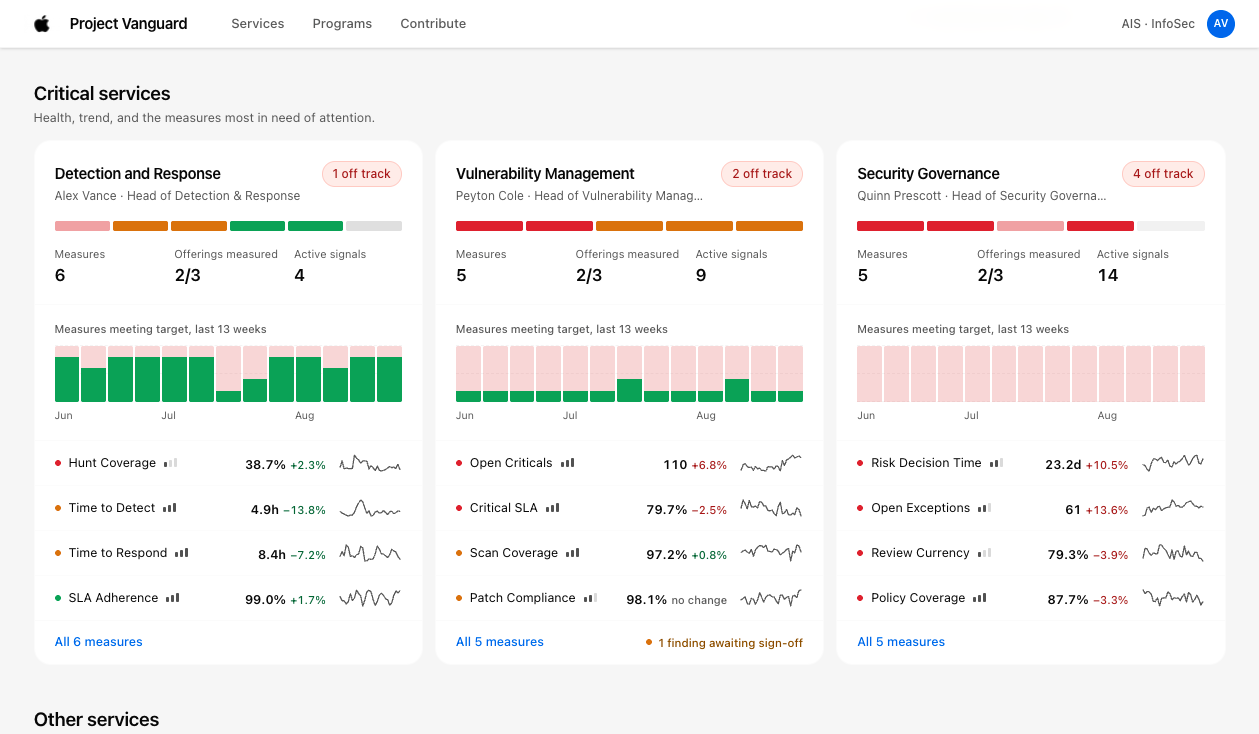Click the Review Currency sparkline chart

tap(1173, 554)
